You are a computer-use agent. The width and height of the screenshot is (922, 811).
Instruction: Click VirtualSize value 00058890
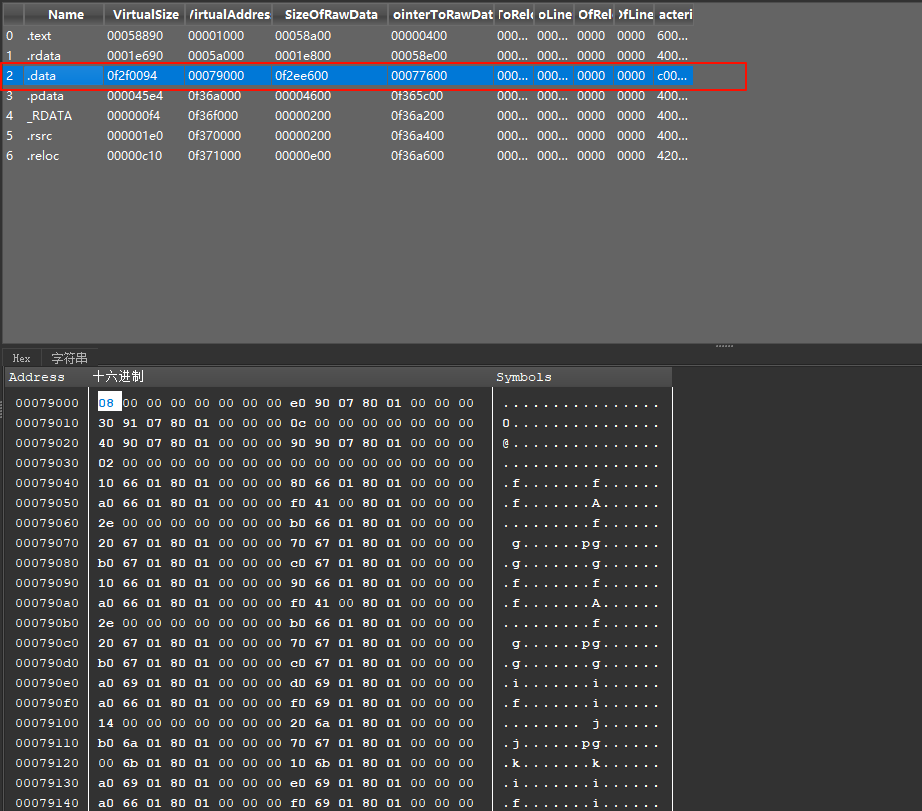135,36
